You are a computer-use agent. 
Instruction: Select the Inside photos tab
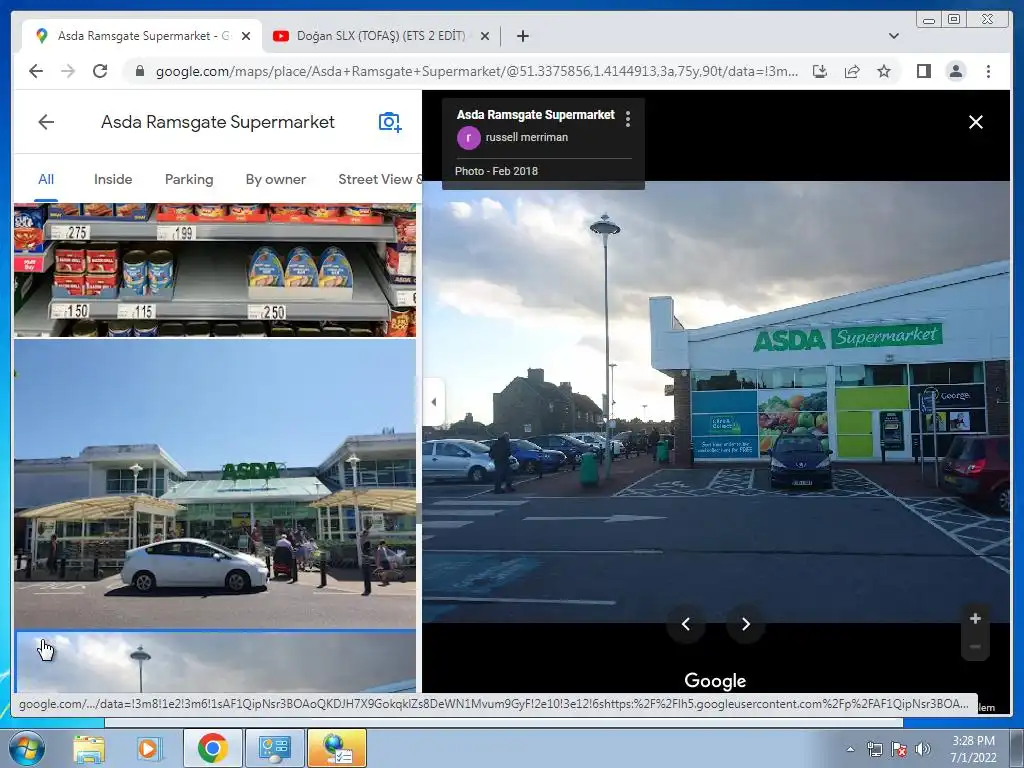(113, 179)
